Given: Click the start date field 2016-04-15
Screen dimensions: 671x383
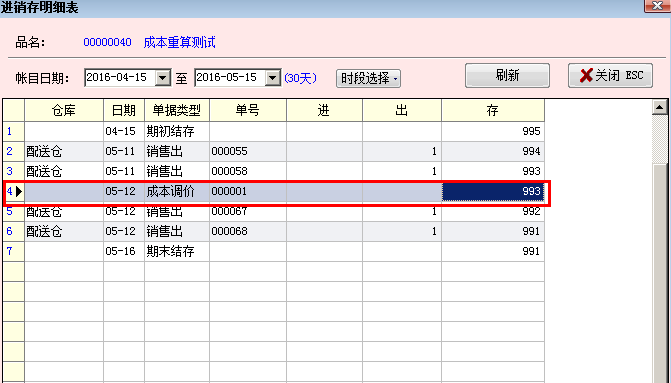Looking at the screenshot, I should [x=120, y=77].
